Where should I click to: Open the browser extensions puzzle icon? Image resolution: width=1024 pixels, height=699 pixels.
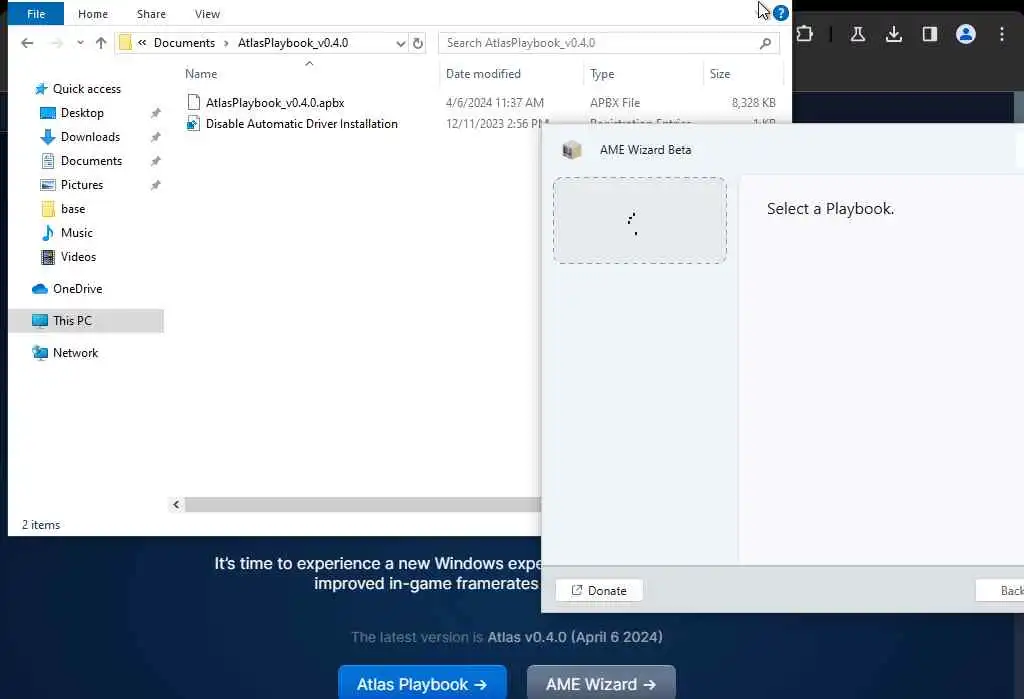[x=805, y=34]
